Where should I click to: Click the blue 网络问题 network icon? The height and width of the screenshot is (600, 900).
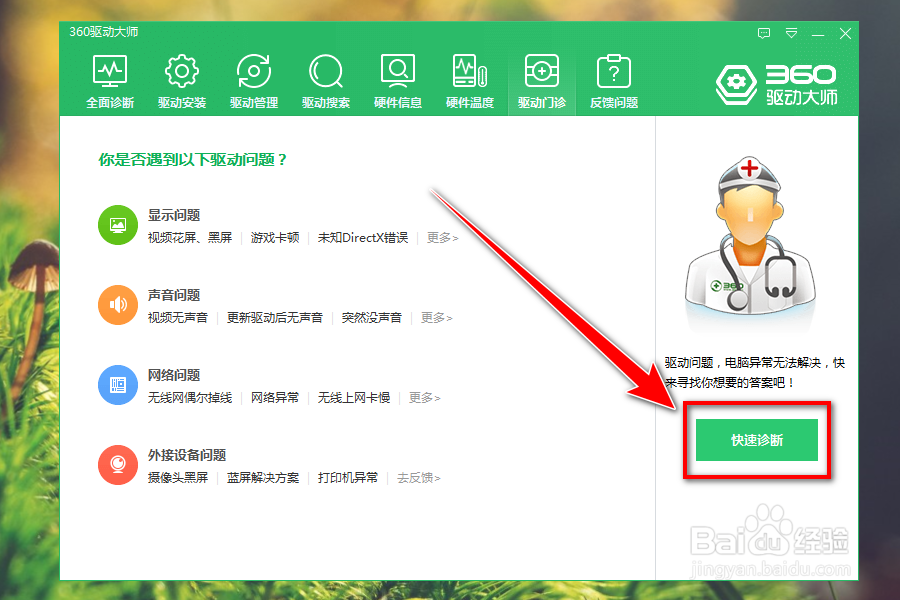pyautogui.click(x=118, y=385)
